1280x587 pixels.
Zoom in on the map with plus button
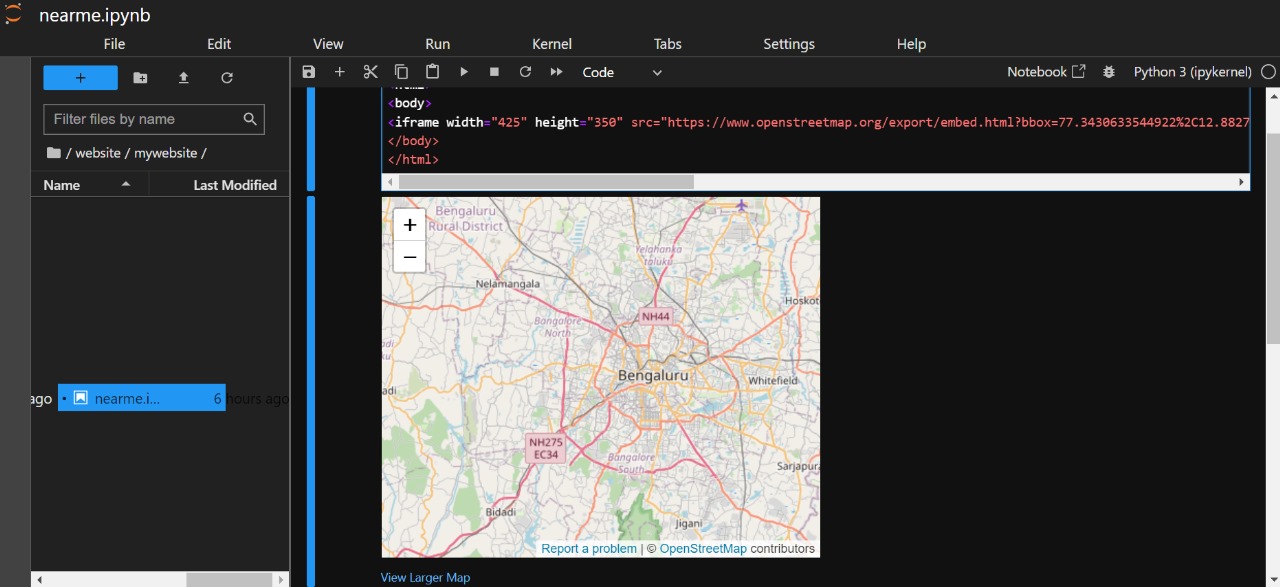[x=409, y=225]
